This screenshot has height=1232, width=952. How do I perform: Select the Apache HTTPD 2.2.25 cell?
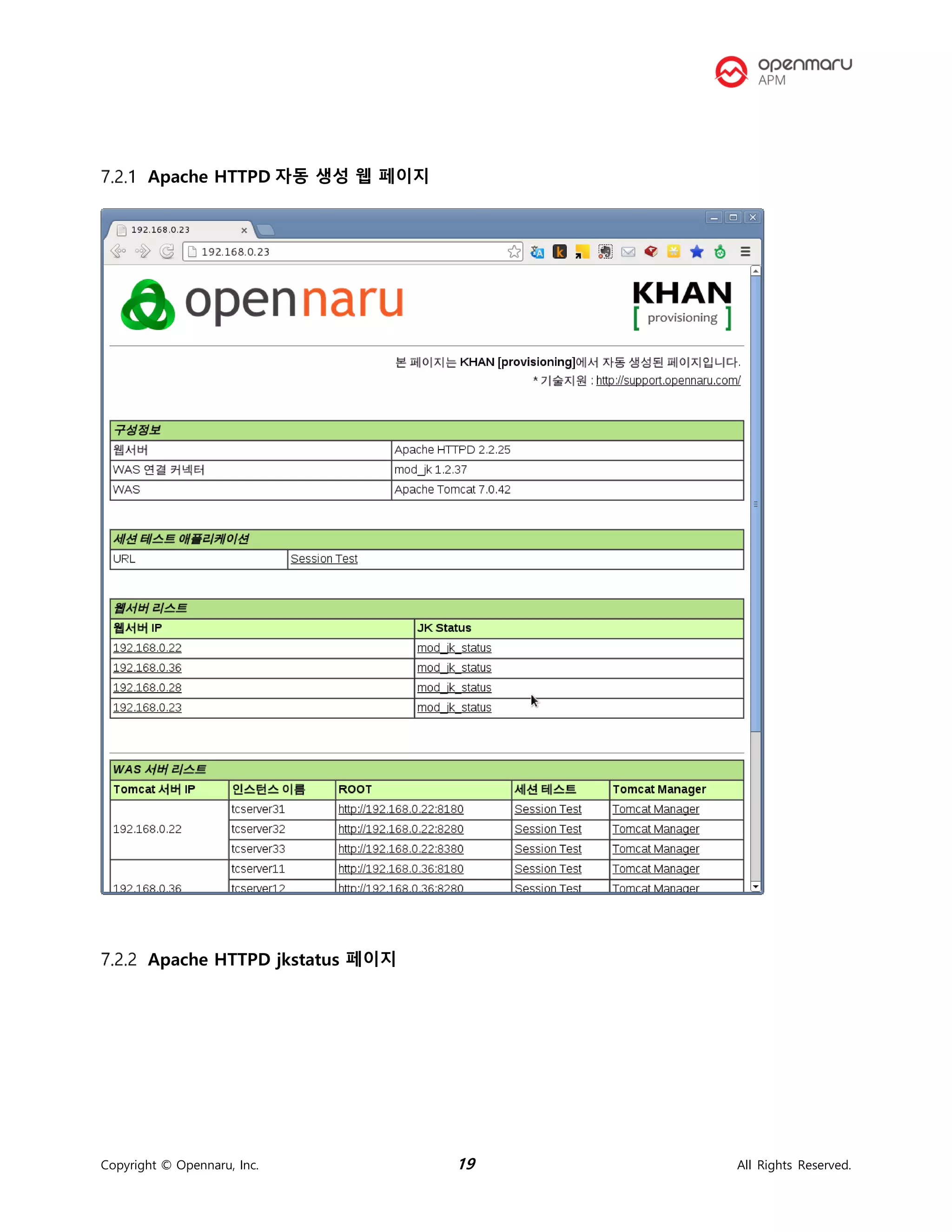pyautogui.click(x=568, y=450)
